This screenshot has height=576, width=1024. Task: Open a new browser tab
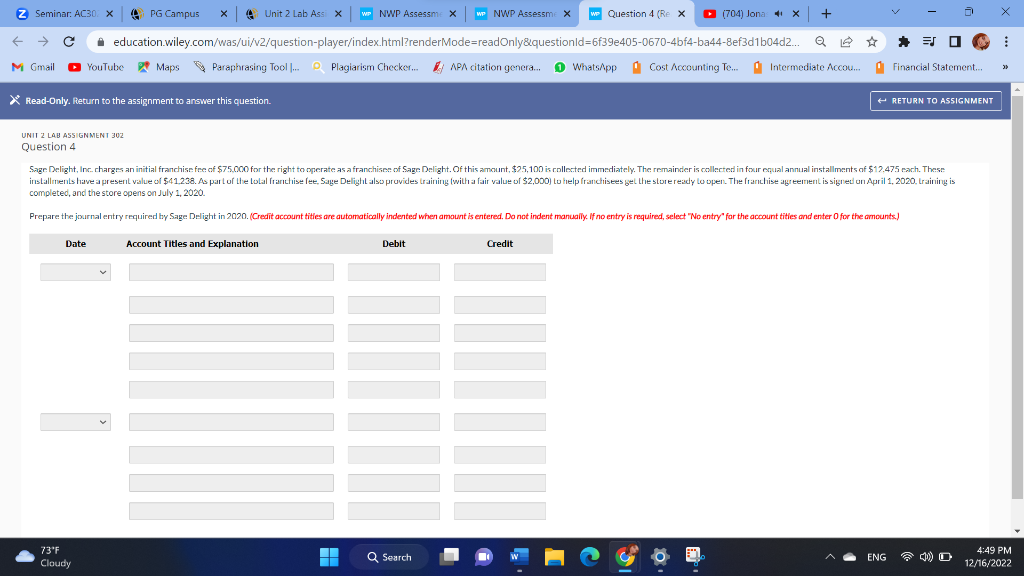point(826,14)
